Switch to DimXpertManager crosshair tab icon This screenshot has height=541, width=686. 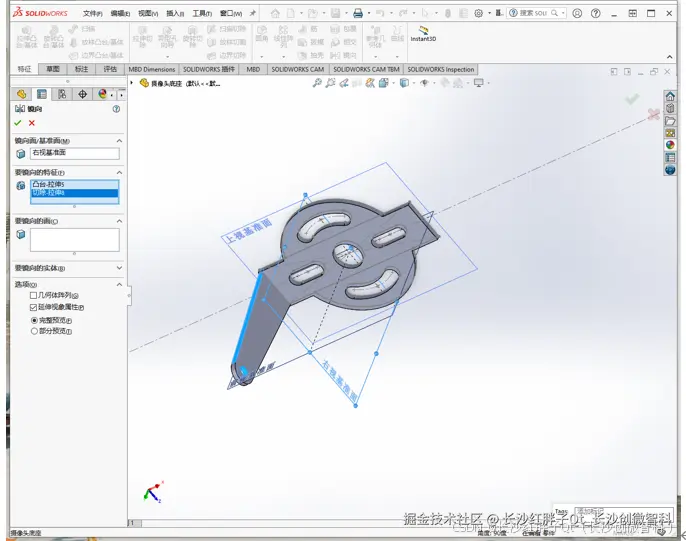[x=82, y=94]
